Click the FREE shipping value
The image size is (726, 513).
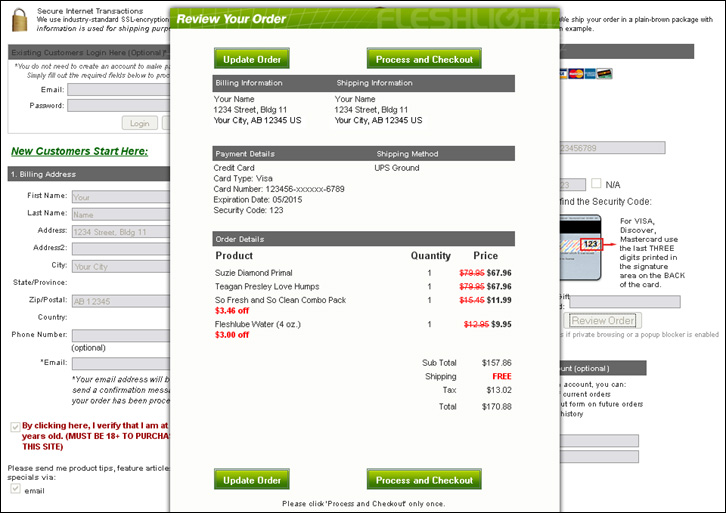point(502,376)
